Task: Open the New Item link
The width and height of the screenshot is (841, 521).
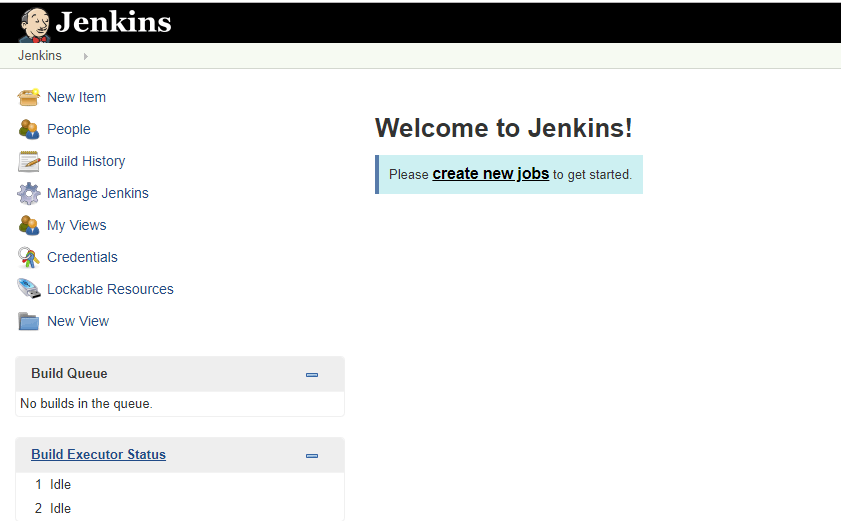Action: click(77, 97)
